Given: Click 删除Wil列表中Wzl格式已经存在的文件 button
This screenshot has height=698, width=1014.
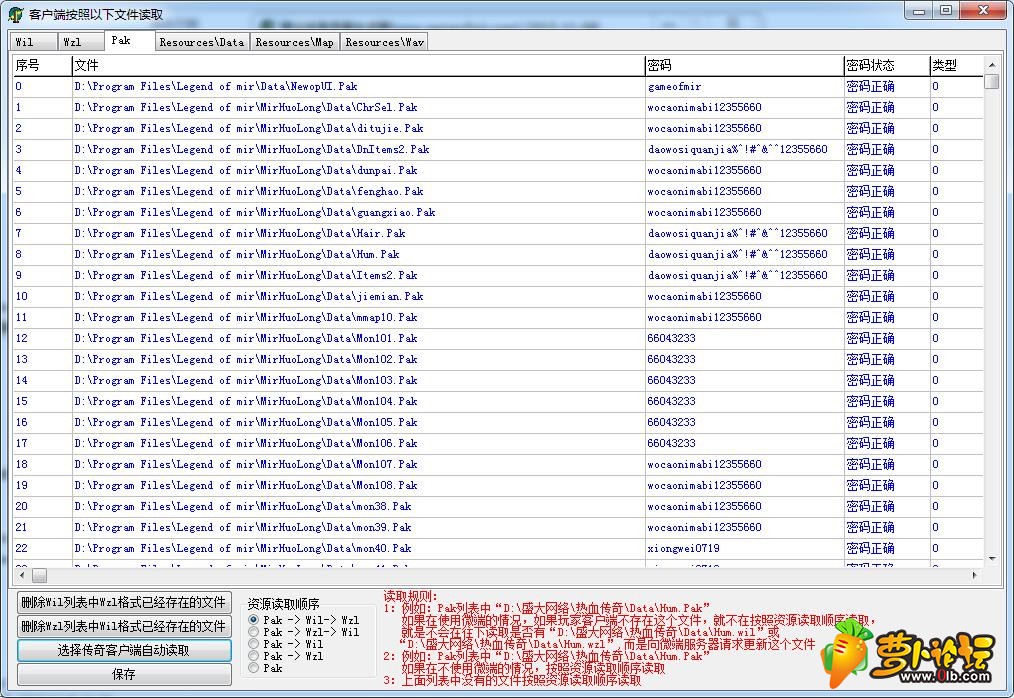Looking at the screenshot, I should [x=124, y=602].
